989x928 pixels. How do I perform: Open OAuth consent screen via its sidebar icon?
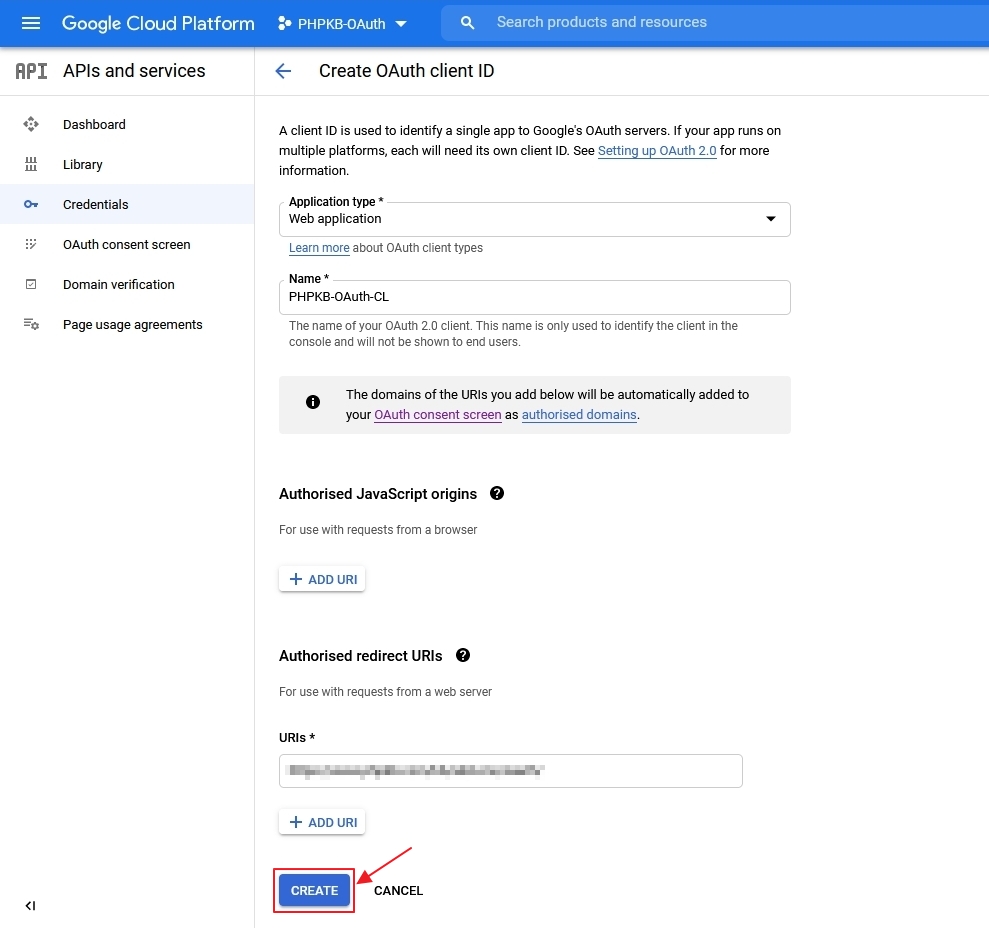pos(31,244)
